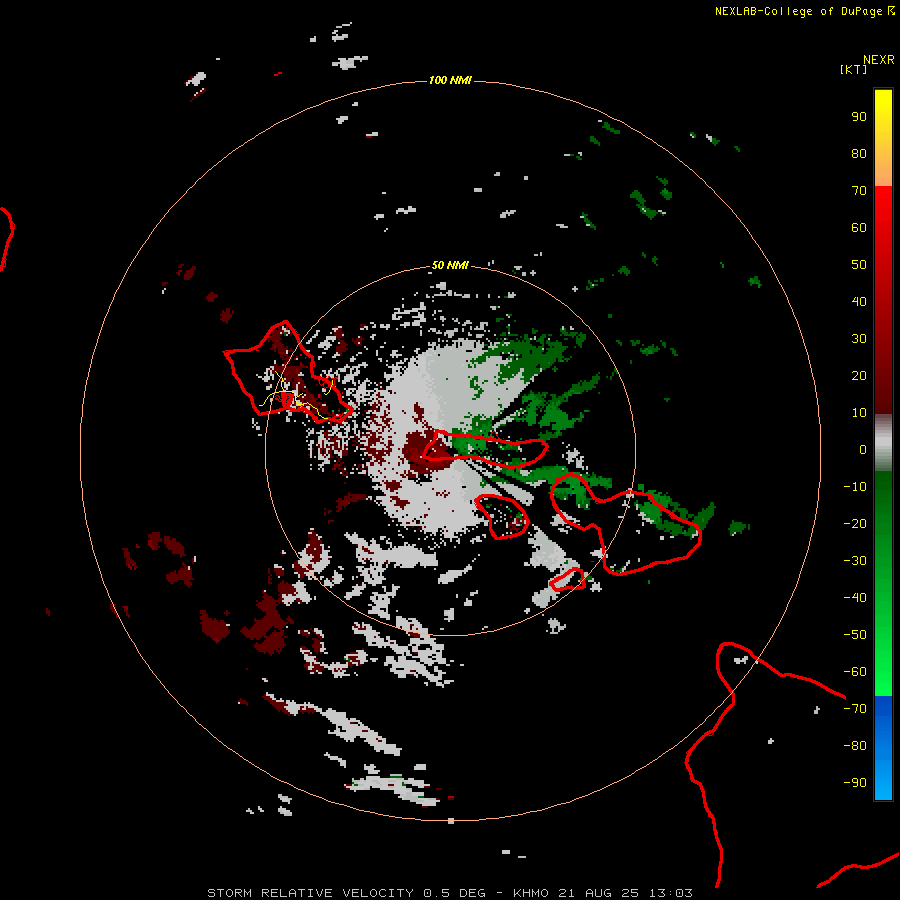
Task: Click the 60 value on the velocity scale
Action: click(x=859, y=227)
